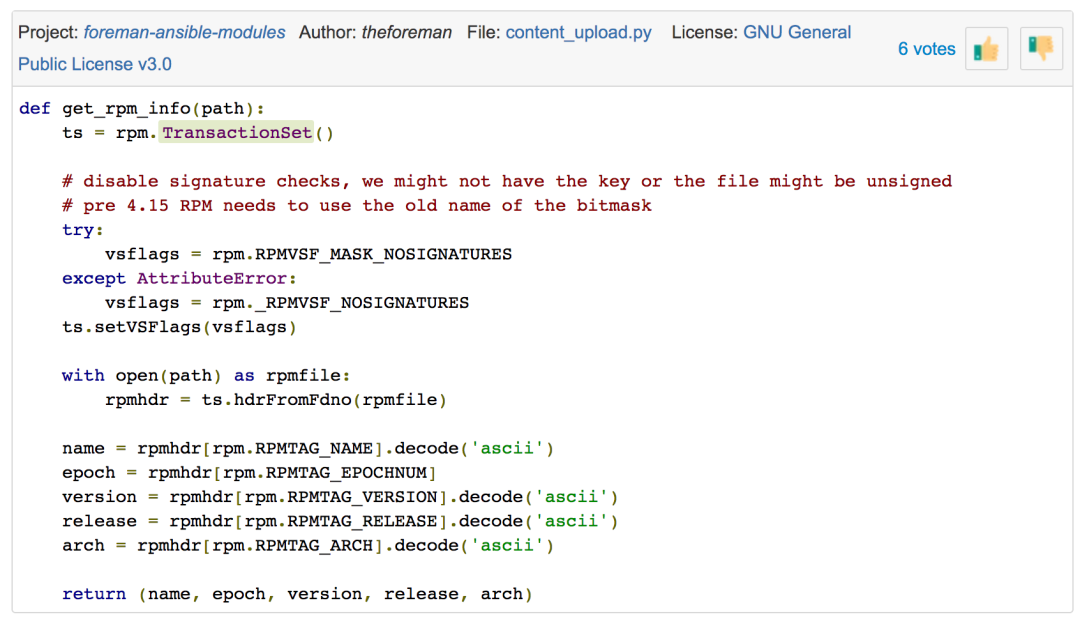
Task: Open the GNU General Public License link
Action: click(796, 32)
